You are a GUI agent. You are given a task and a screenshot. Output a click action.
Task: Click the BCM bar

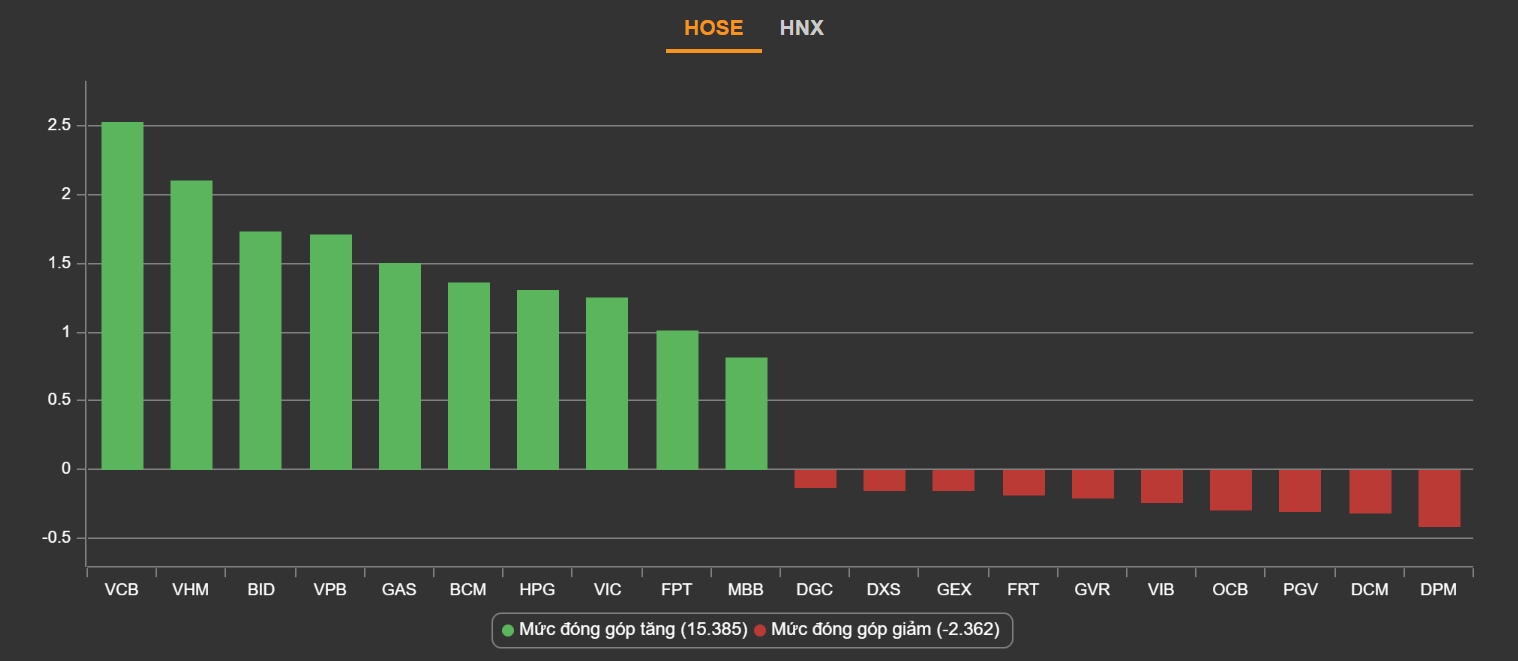coord(468,376)
